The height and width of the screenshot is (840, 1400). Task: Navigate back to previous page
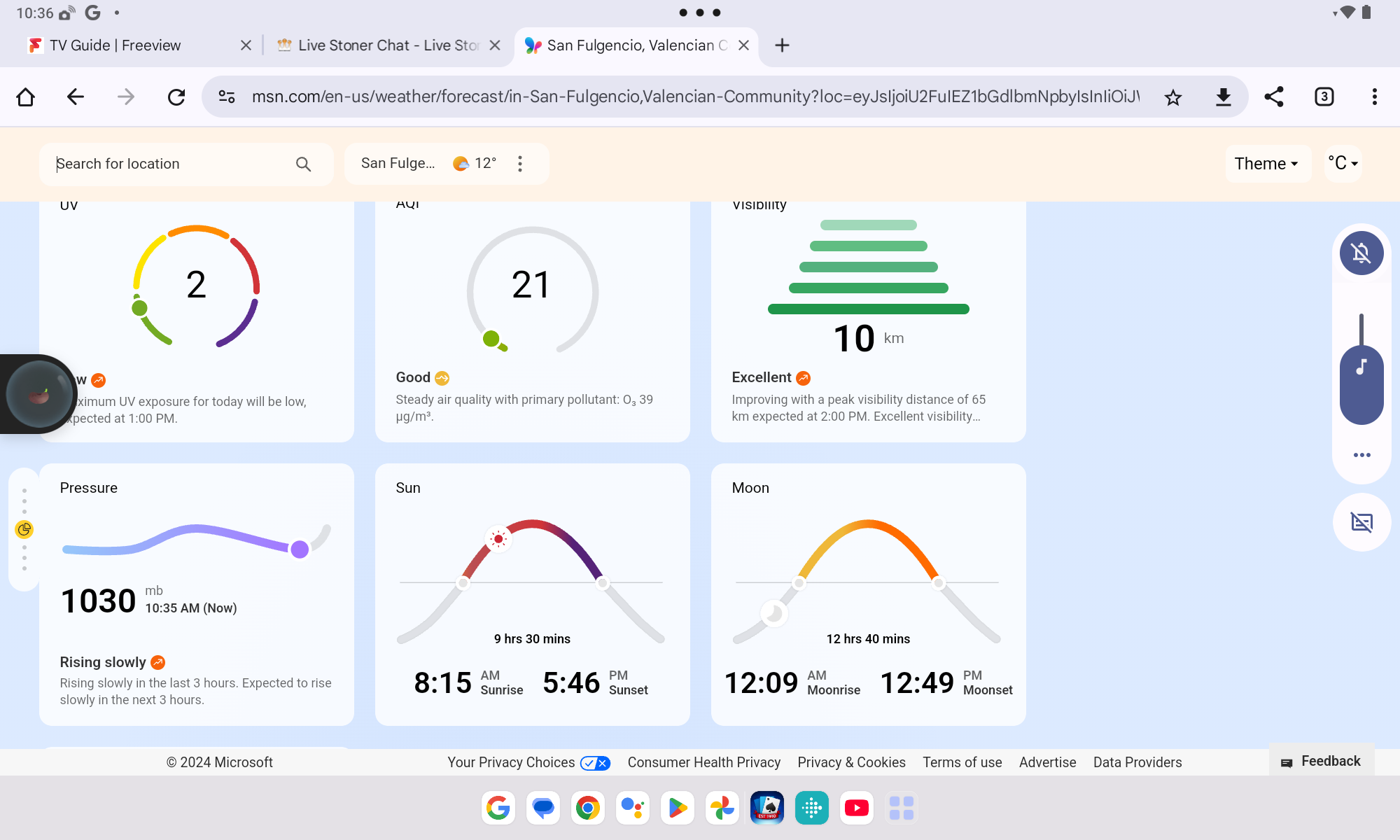click(x=76, y=97)
